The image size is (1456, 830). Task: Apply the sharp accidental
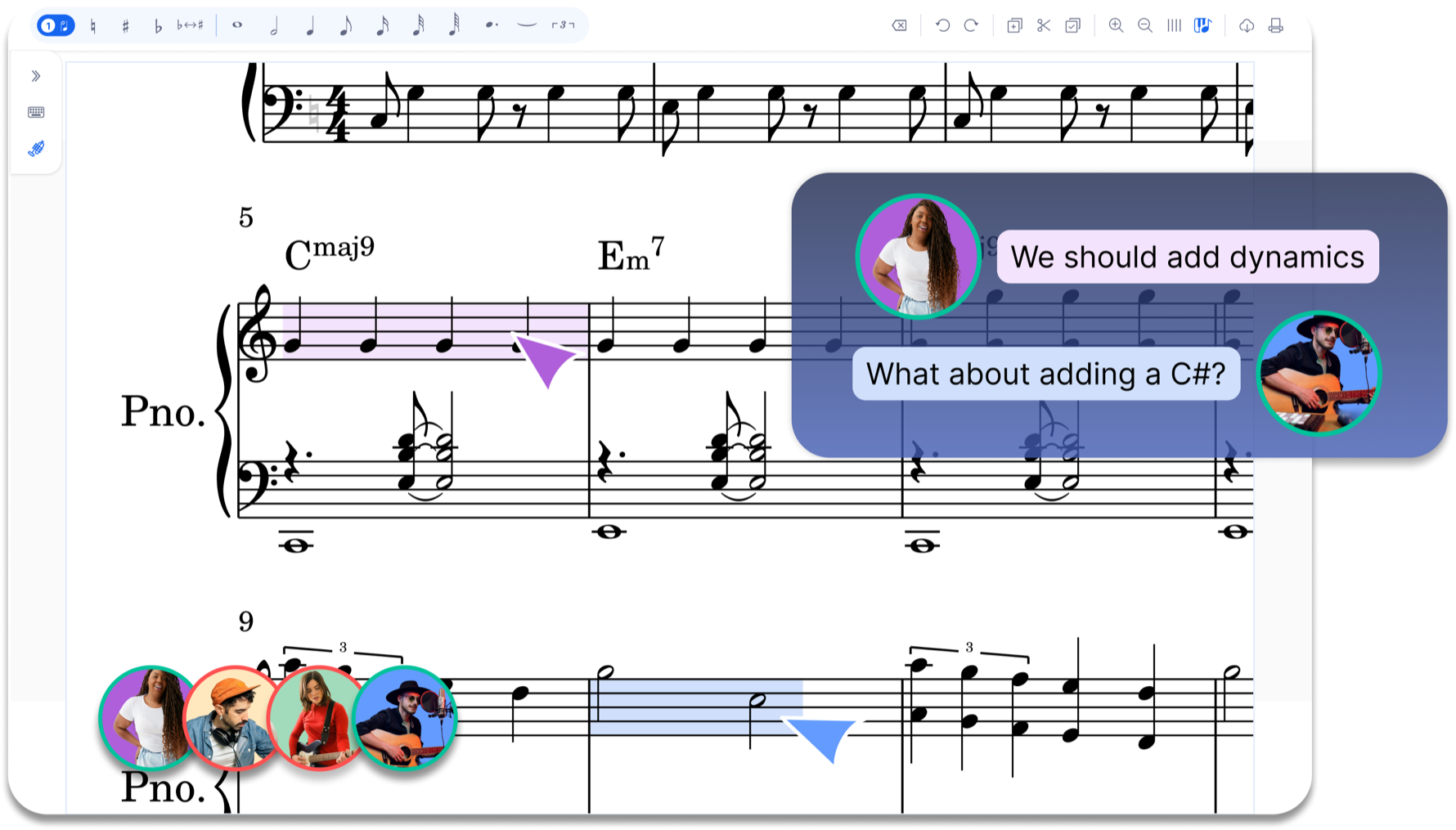tap(125, 26)
